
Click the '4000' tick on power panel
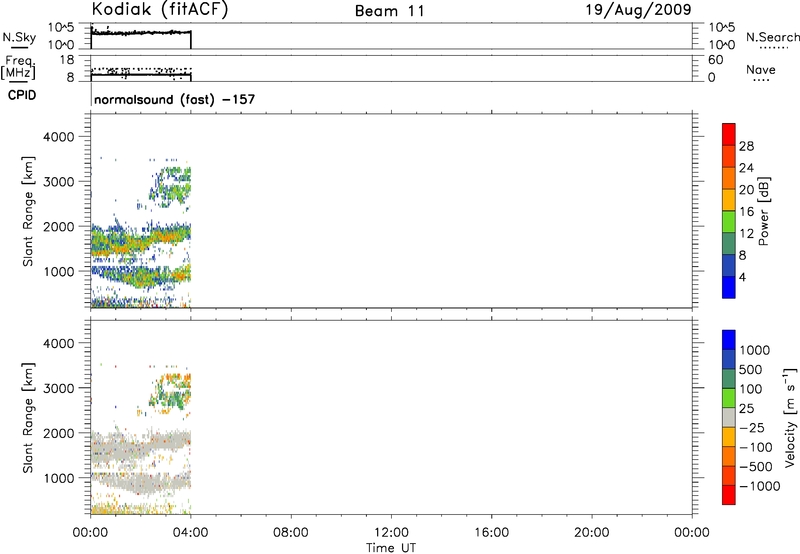59,137
